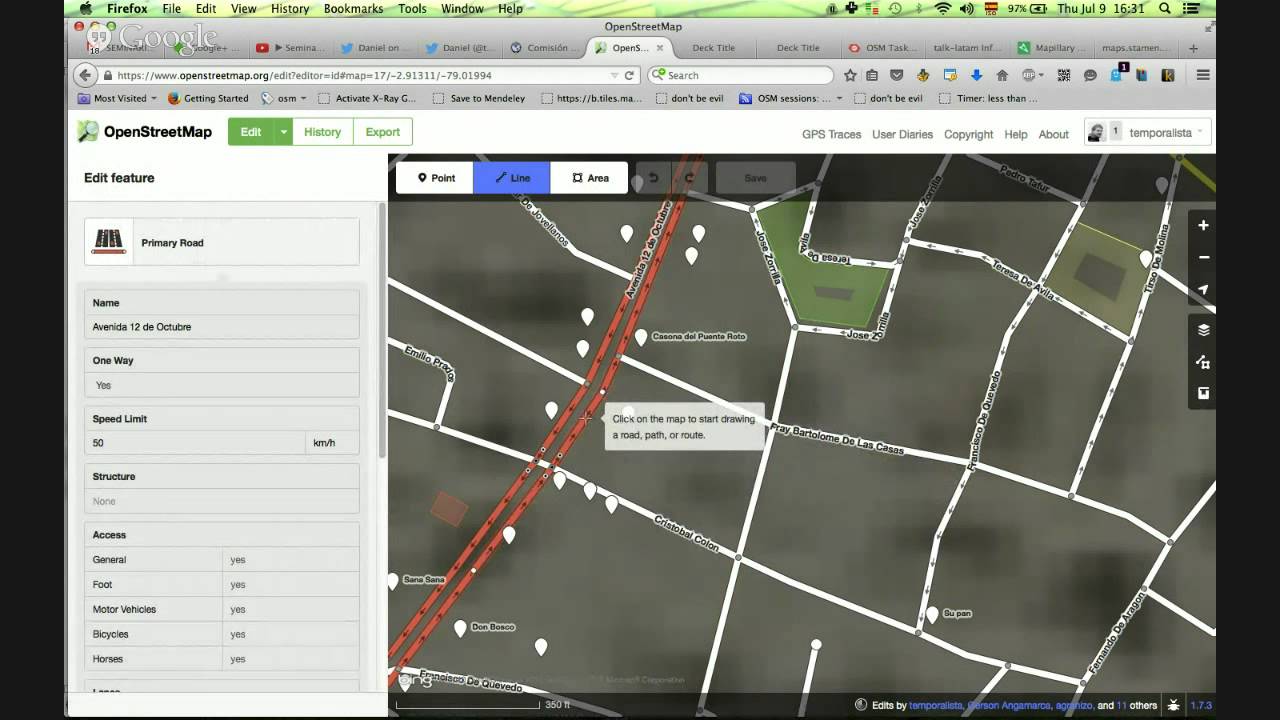The height and width of the screenshot is (720, 1280).
Task: Click the Casona del Puente Roto marker
Action: coord(641,337)
